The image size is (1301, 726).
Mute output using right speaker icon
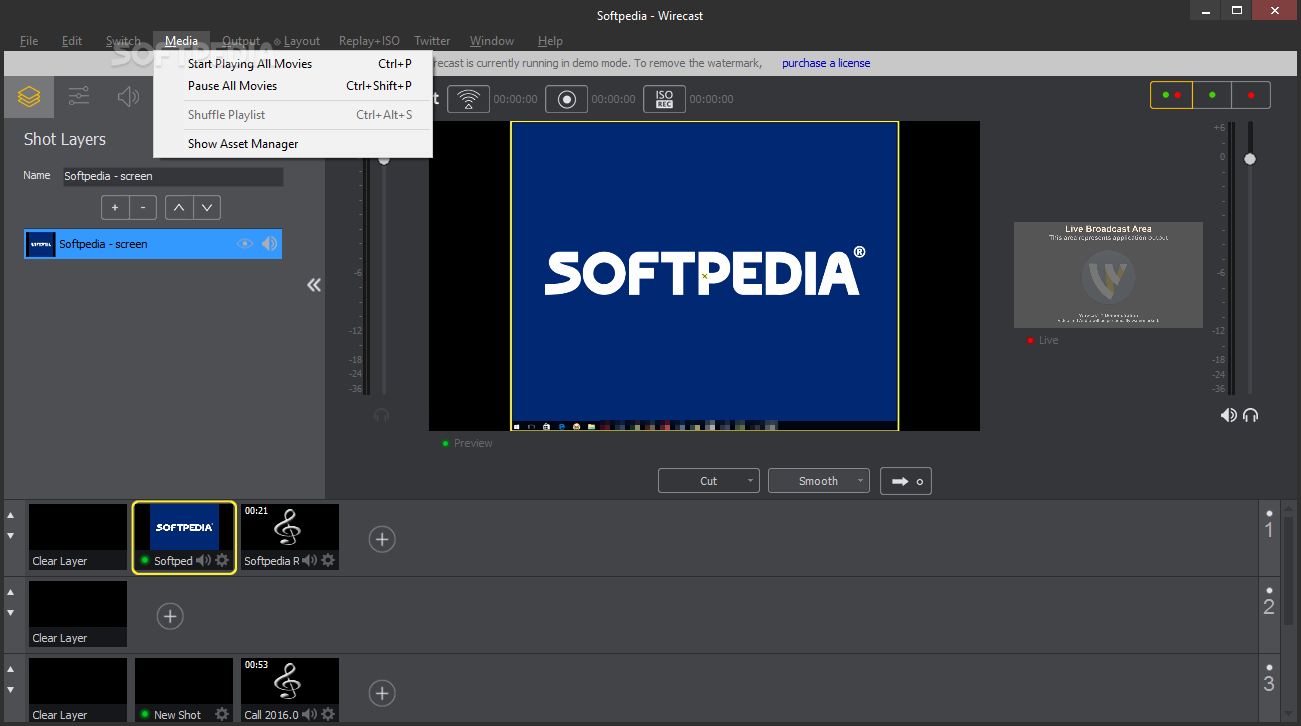[1228, 415]
